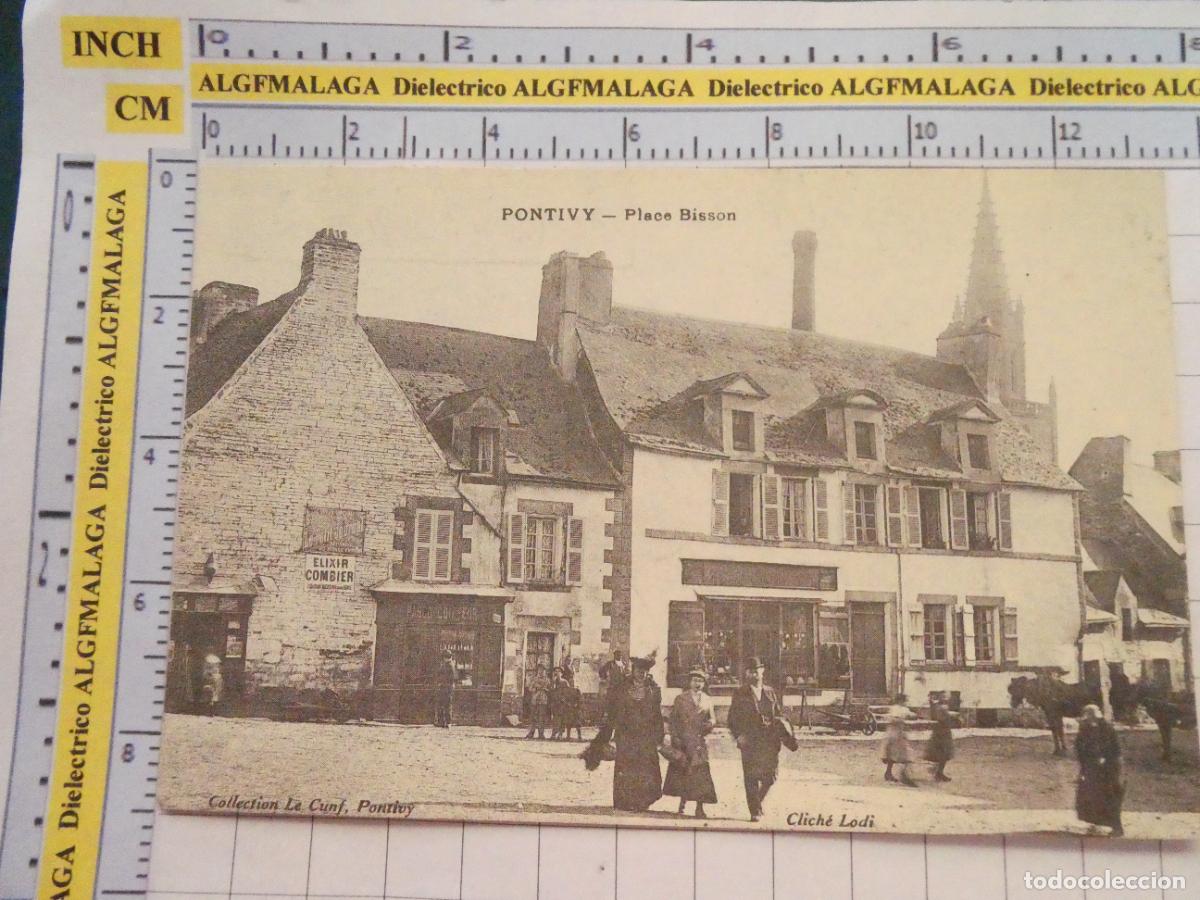Select "Collection Le Cunf, Pontivy" credit text
The image size is (1200, 900).
pyautogui.click(x=311, y=805)
